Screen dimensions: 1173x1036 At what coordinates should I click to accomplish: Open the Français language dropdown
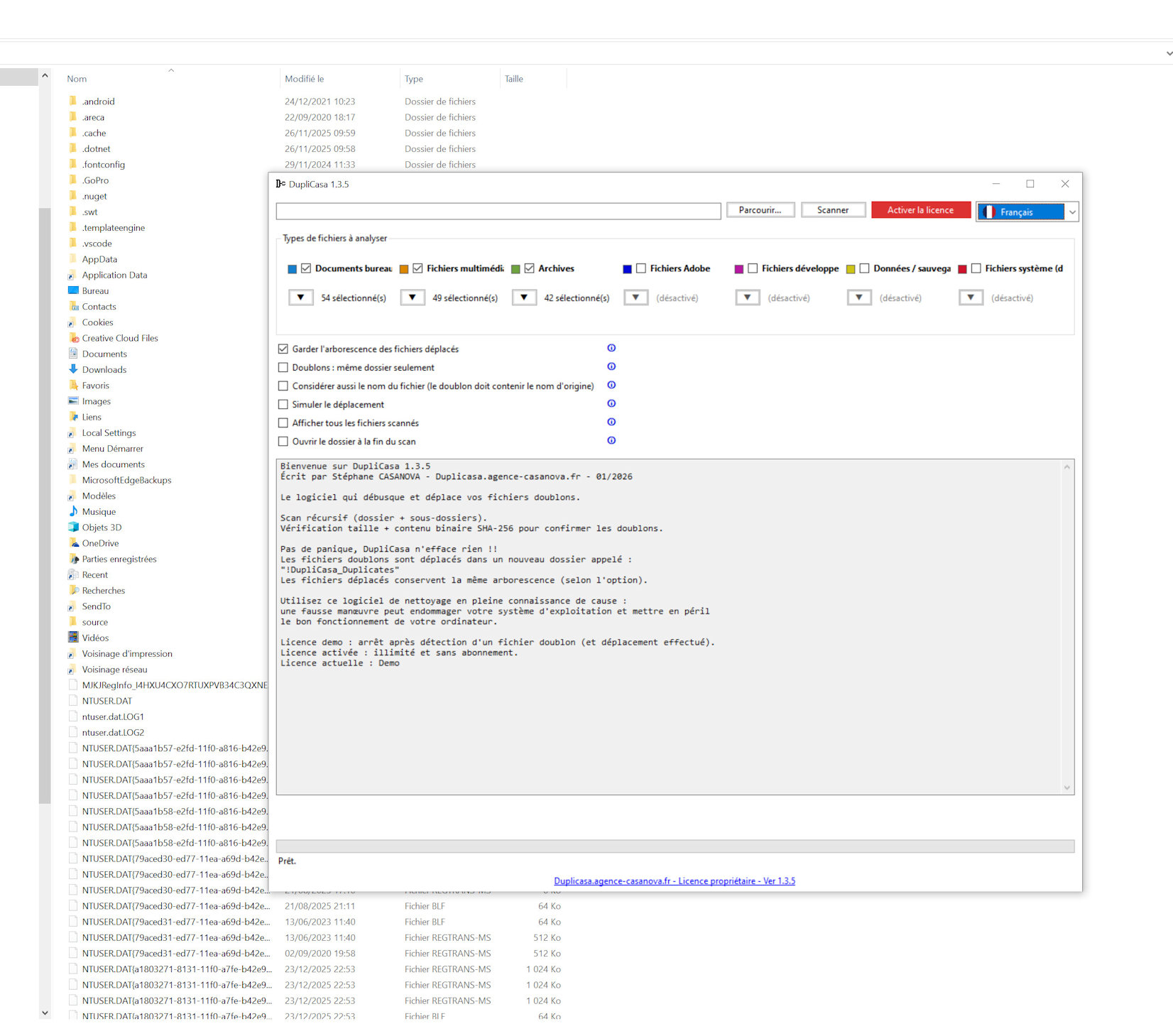click(1071, 212)
